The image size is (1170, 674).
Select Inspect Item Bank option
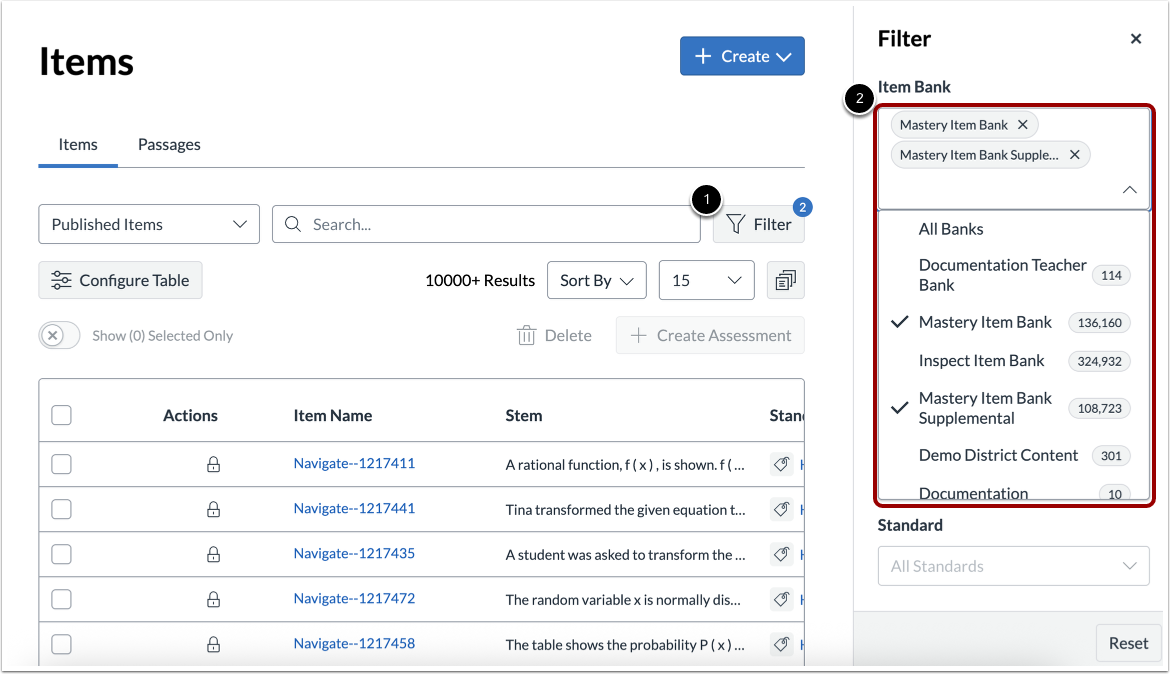click(x=981, y=361)
